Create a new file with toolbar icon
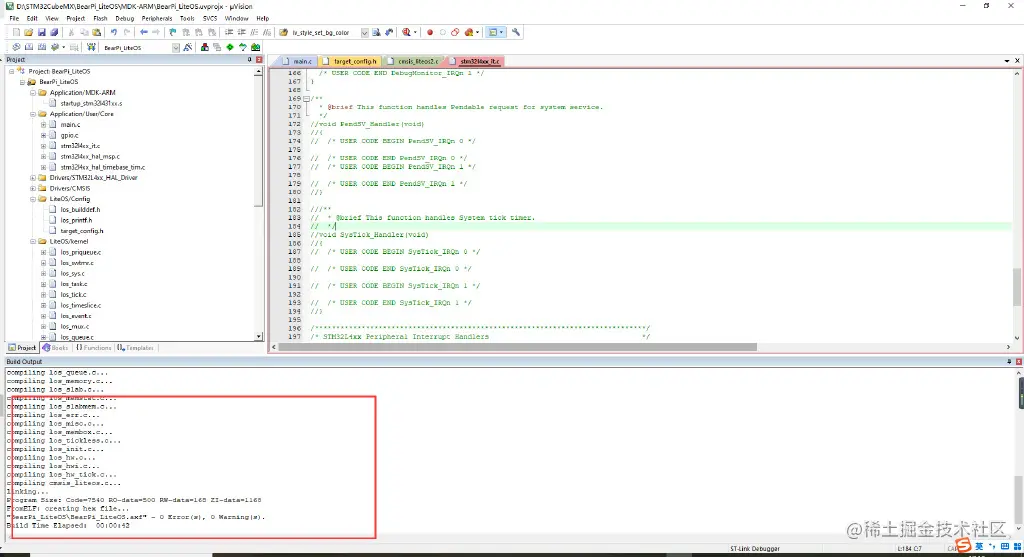The height and width of the screenshot is (557, 1024). click(x=16, y=32)
